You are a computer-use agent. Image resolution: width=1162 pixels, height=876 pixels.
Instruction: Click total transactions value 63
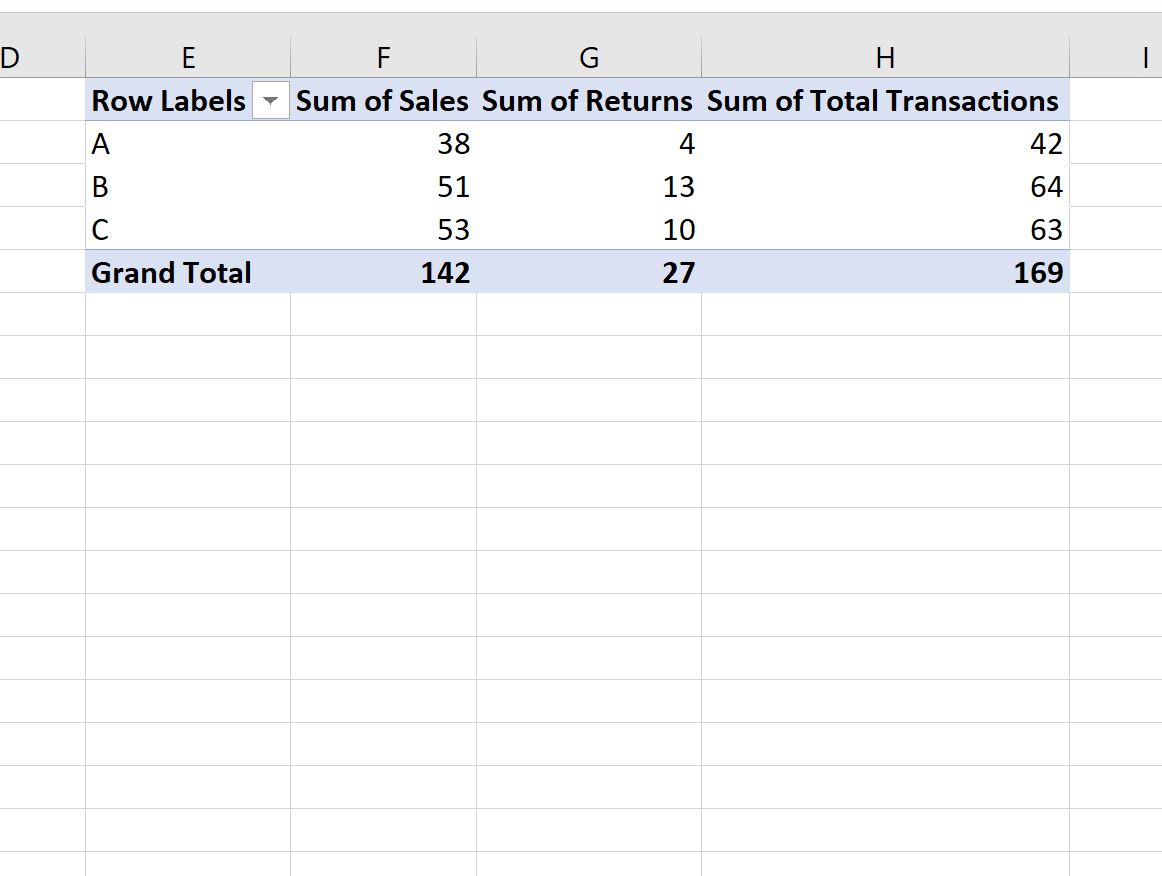pos(885,229)
